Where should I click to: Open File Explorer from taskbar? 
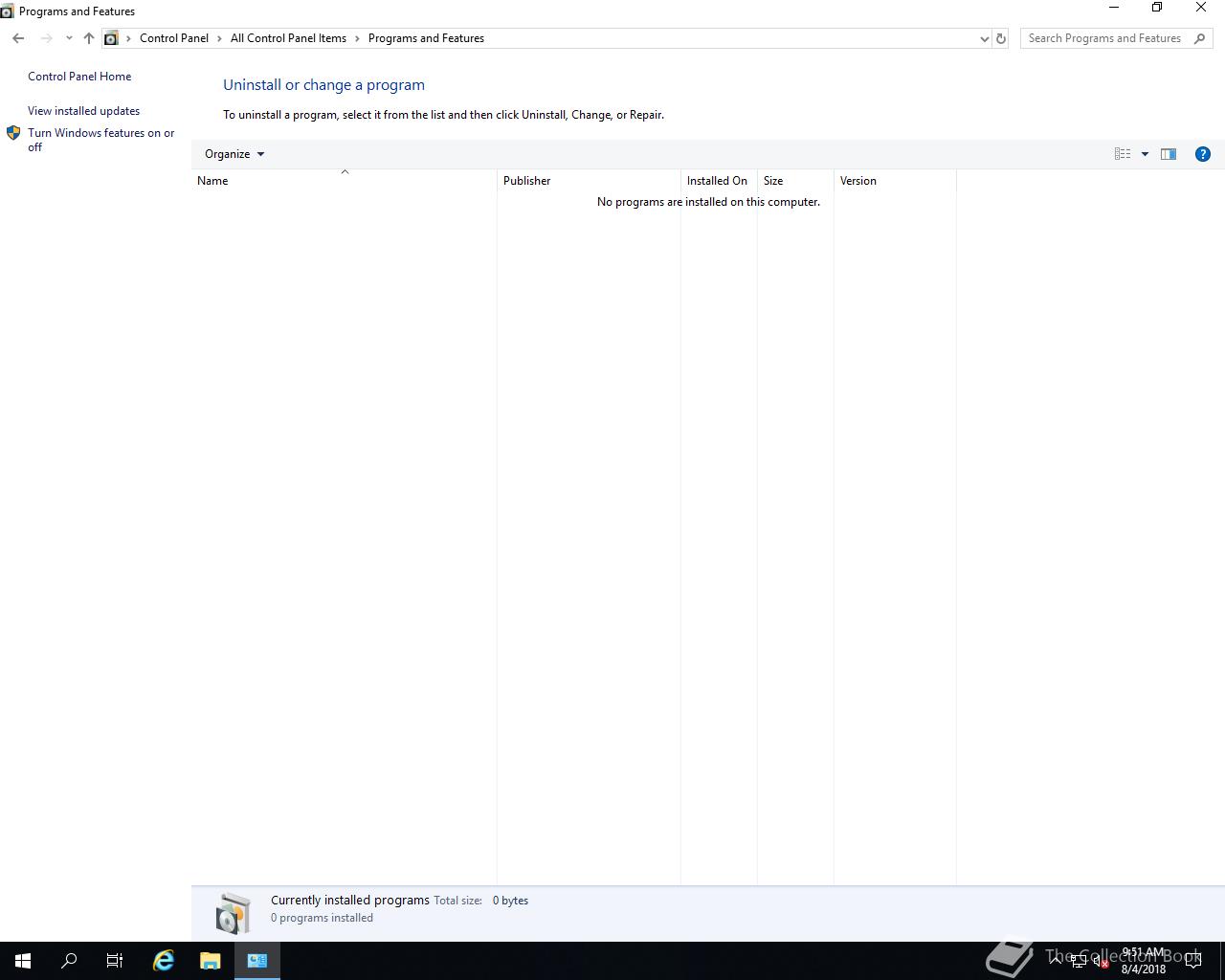pyautogui.click(x=210, y=961)
